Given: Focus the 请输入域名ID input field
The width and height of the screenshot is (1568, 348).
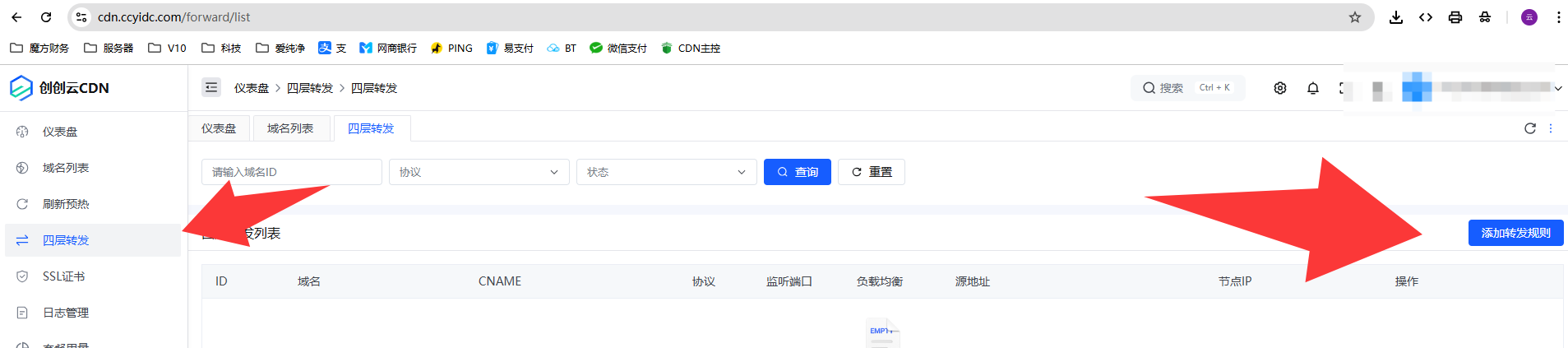Looking at the screenshot, I should tap(291, 172).
